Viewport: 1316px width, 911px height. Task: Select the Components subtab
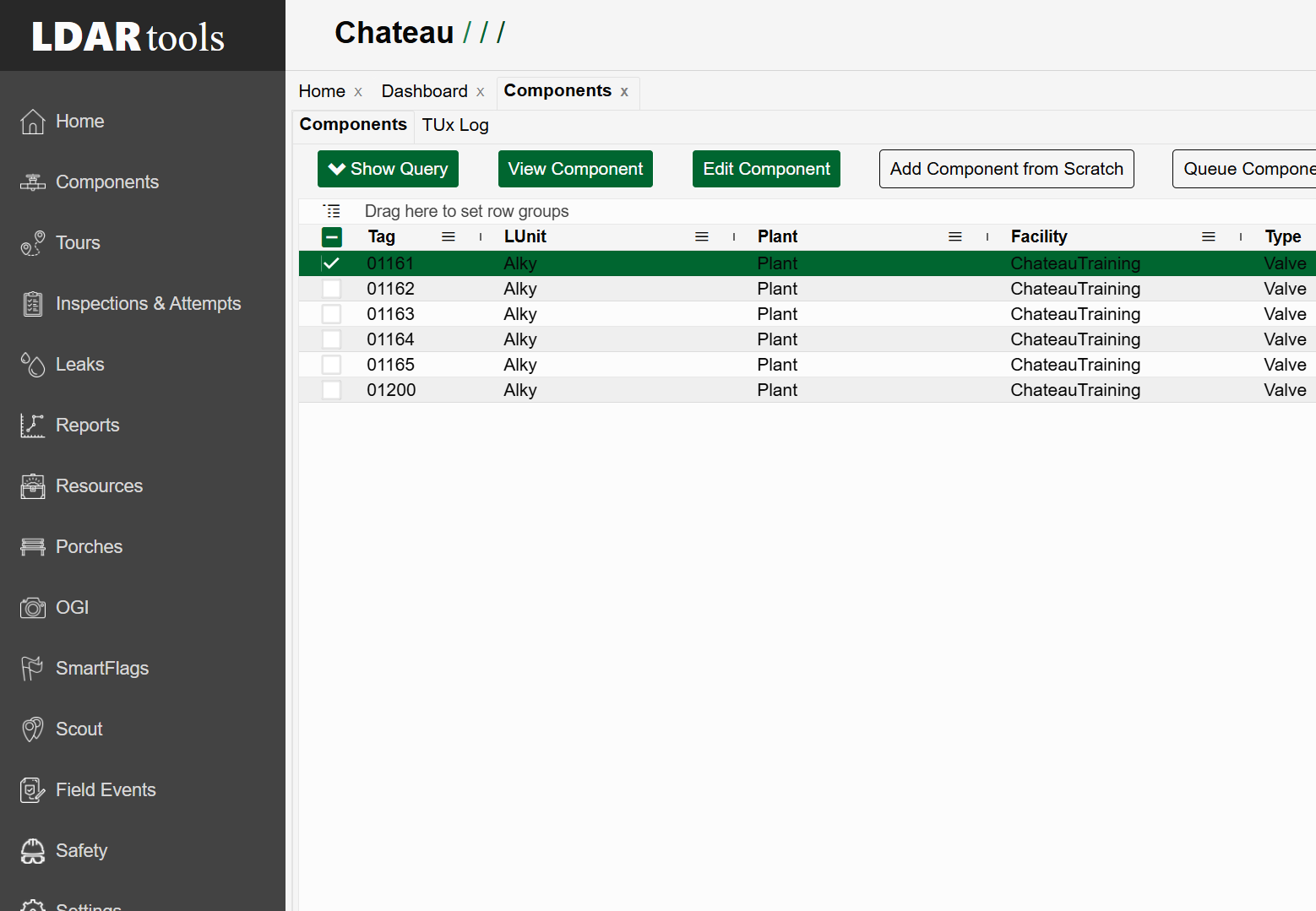click(x=353, y=124)
